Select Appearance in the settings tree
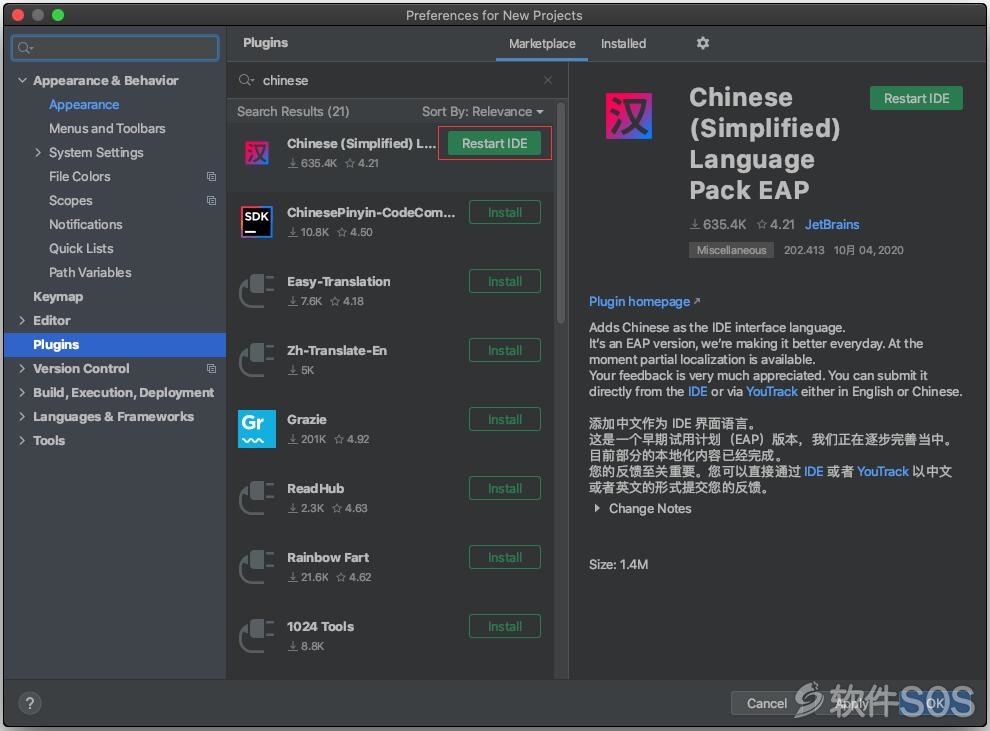990x731 pixels. (84, 104)
